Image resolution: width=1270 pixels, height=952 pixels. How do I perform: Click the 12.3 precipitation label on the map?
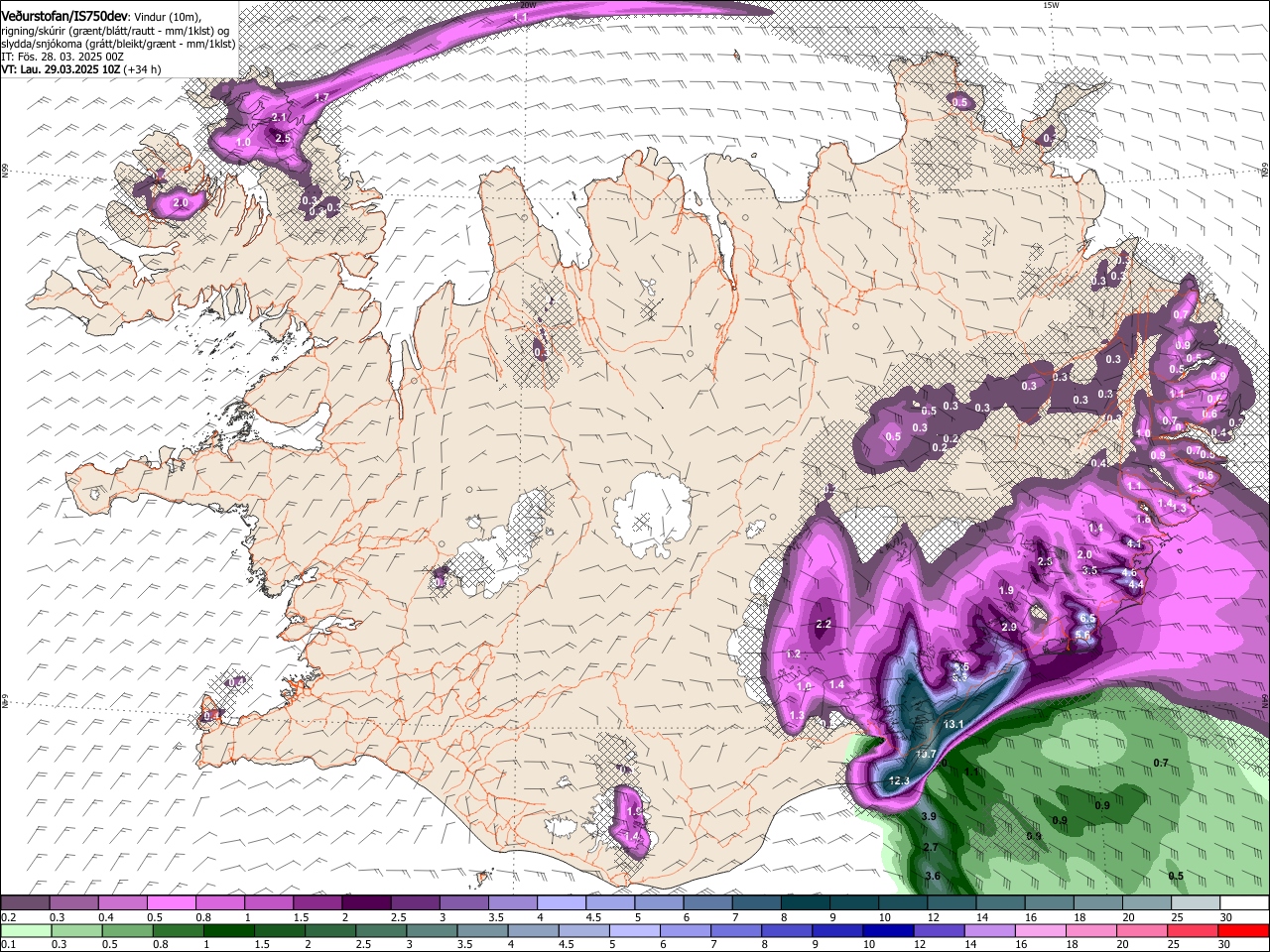tap(899, 781)
